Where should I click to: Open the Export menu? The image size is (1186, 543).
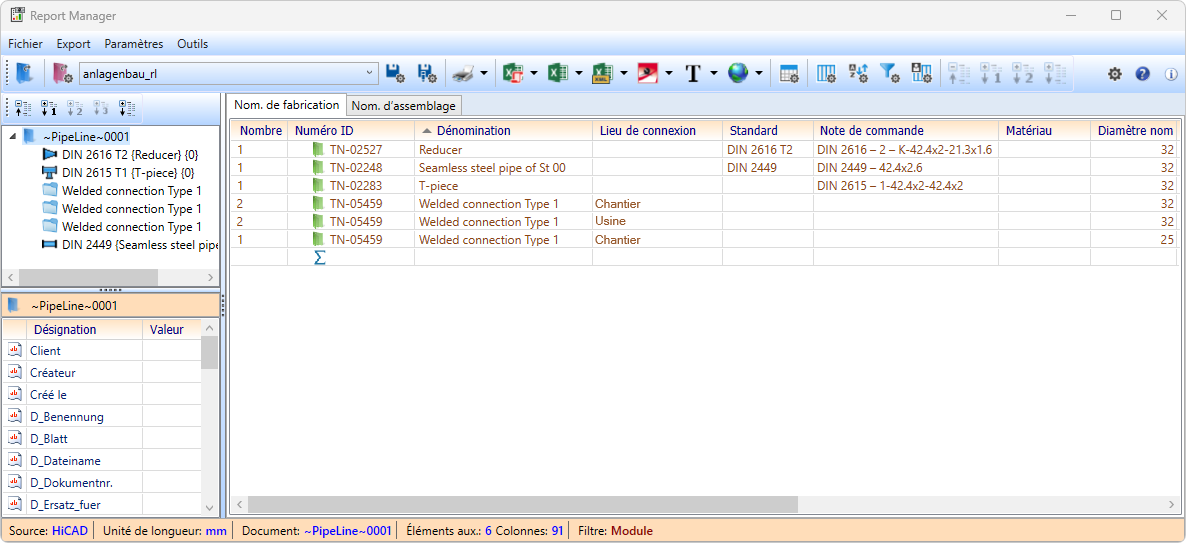[x=73, y=44]
